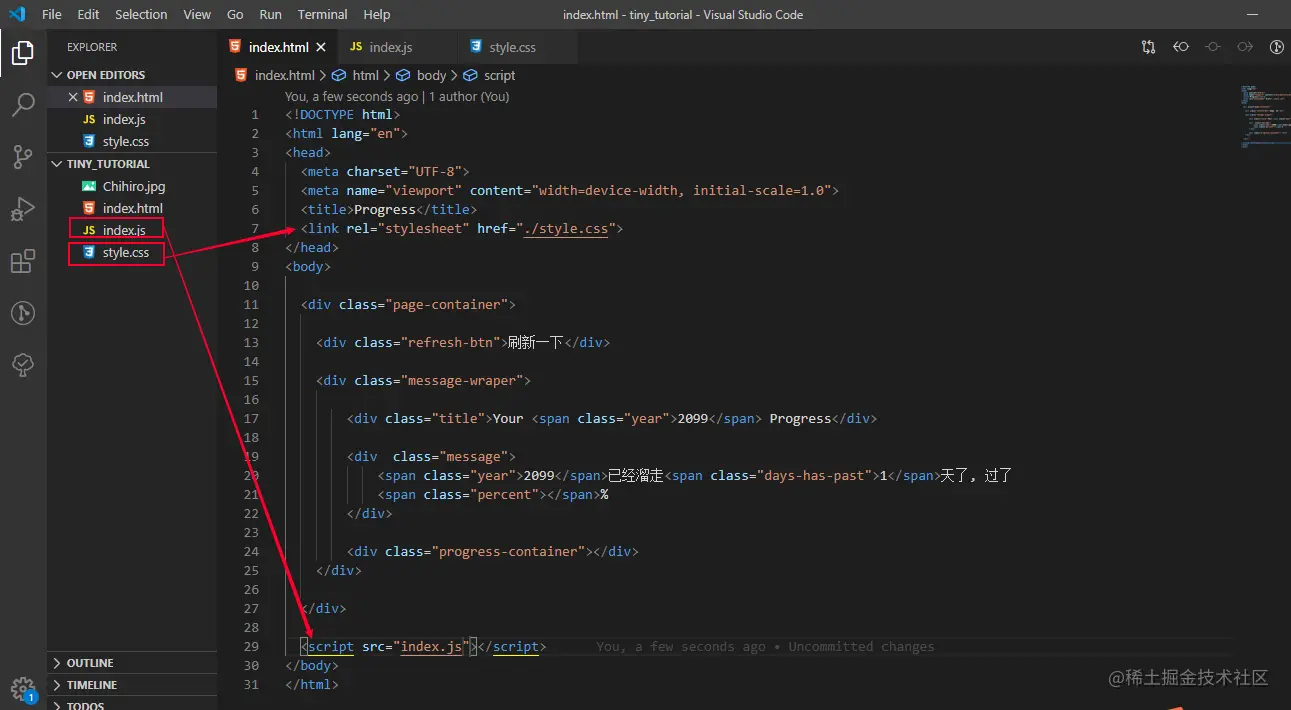This screenshot has width=1291, height=710.
Task: Open the Source Control view
Action: click(22, 156)
